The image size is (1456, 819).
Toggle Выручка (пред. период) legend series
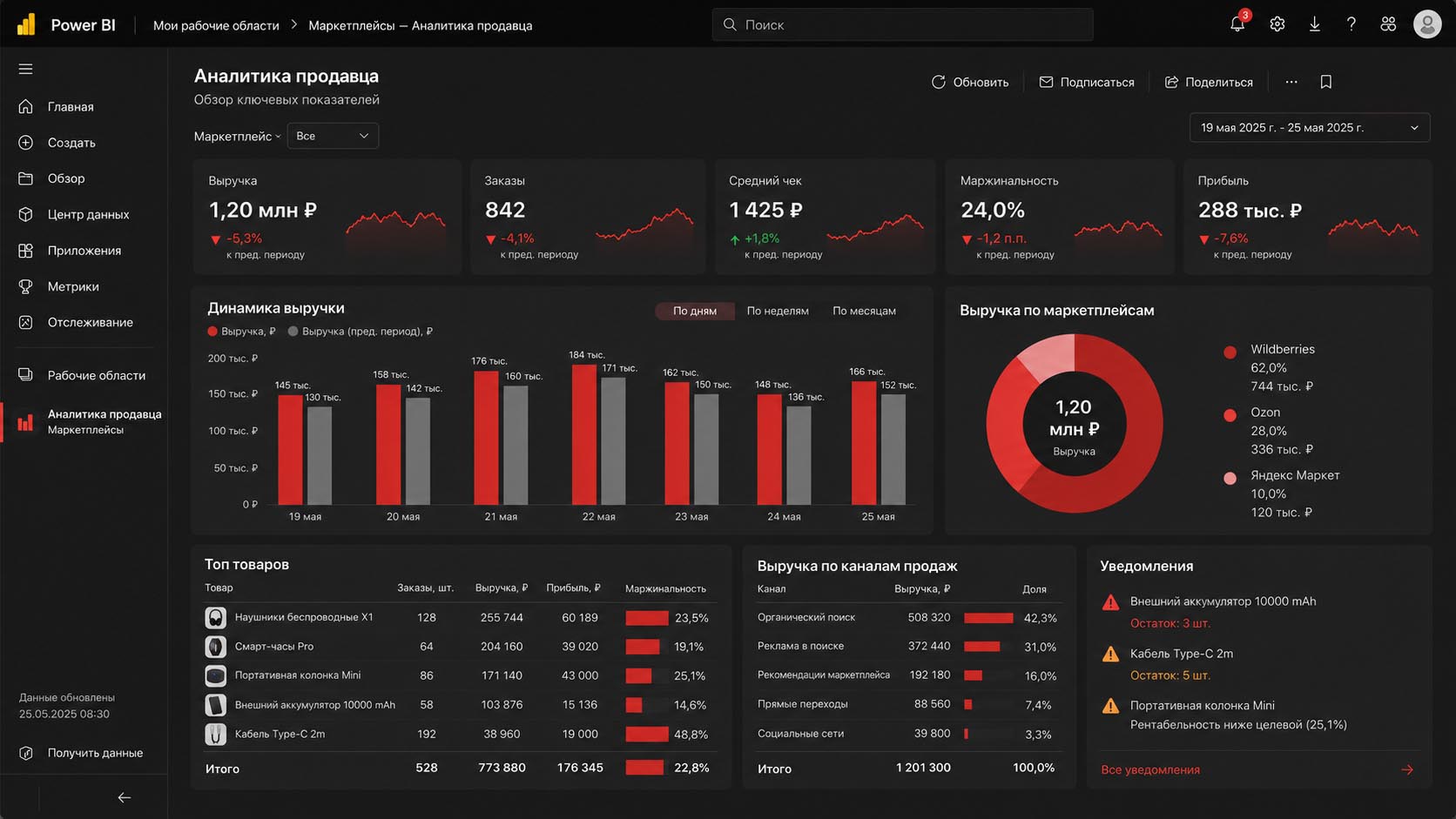[x=361, y=332]
